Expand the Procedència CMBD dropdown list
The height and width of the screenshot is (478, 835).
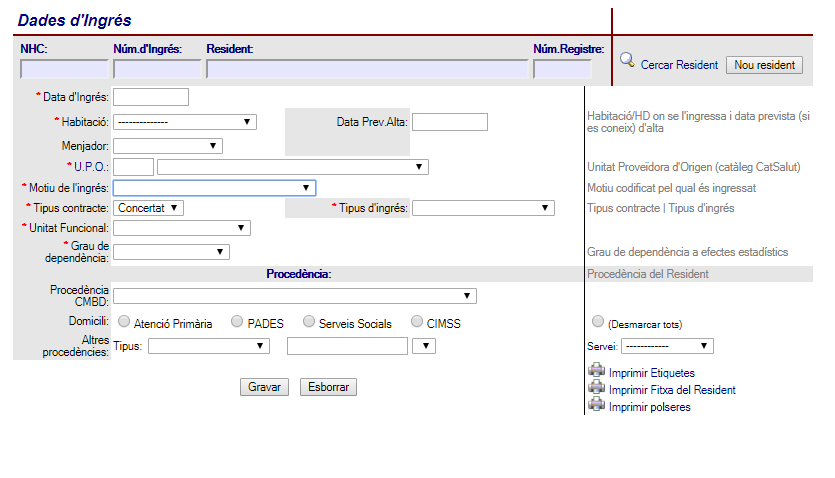[x=294, y=296]
